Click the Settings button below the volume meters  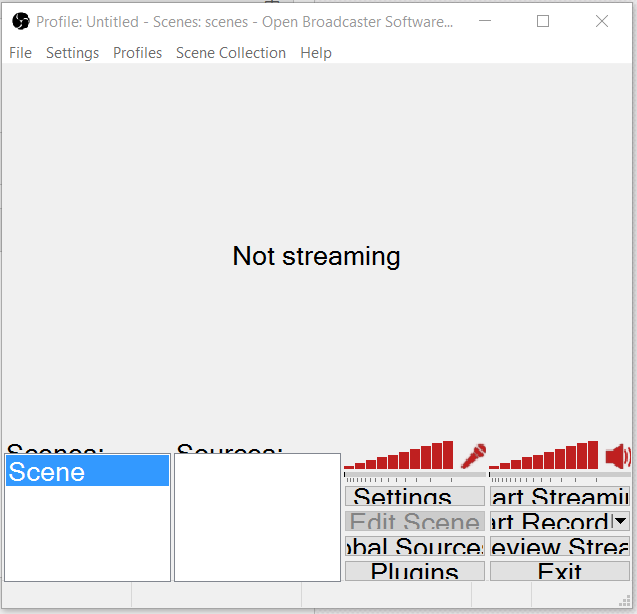[x=415, y=496]
